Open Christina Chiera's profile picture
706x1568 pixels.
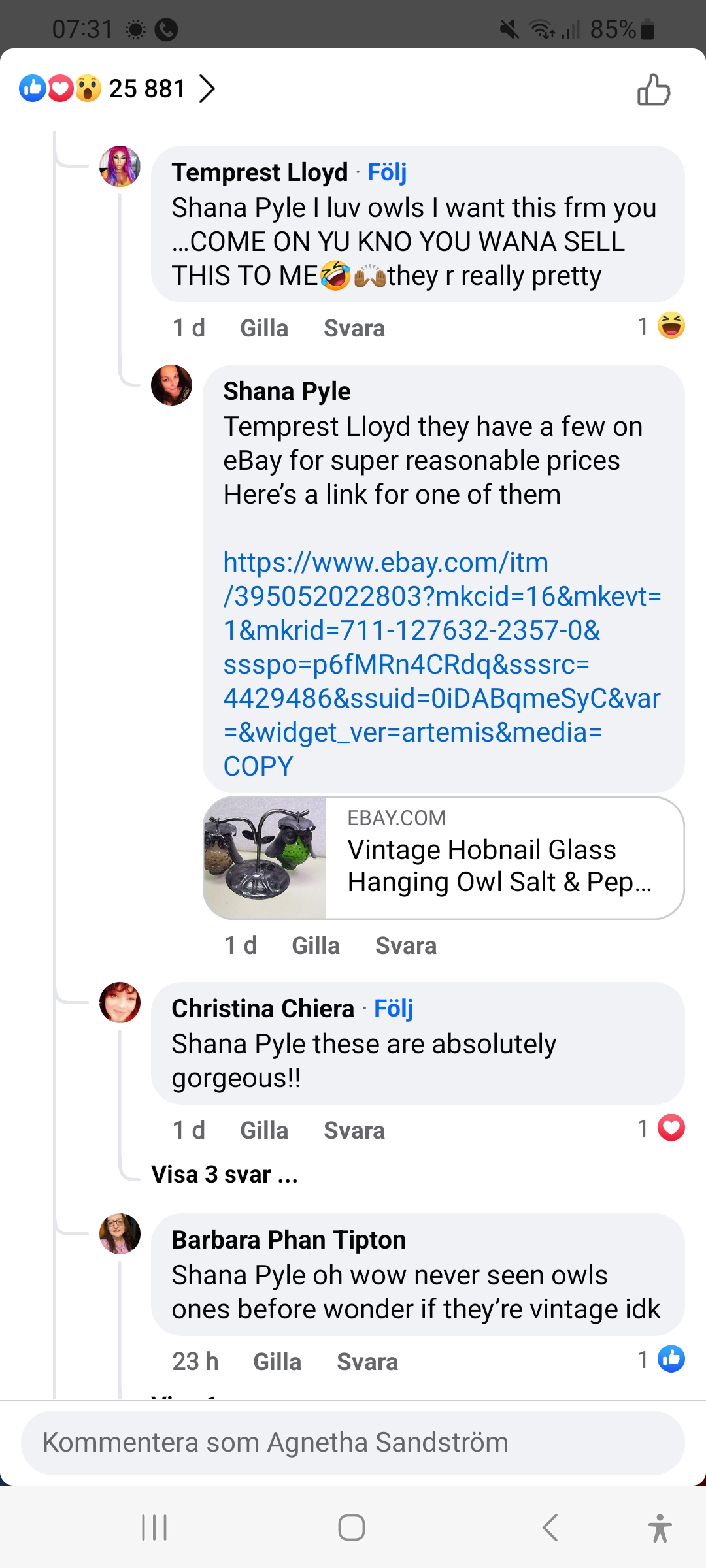120,1002
